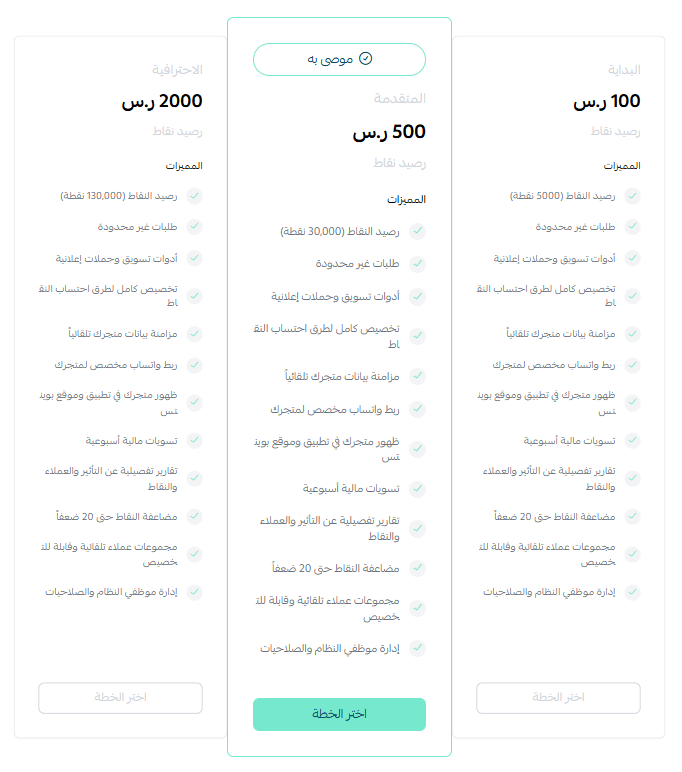Click check icon for unlimited orders in starter plan
Screen dimensions: 682x772
(632, 226)
